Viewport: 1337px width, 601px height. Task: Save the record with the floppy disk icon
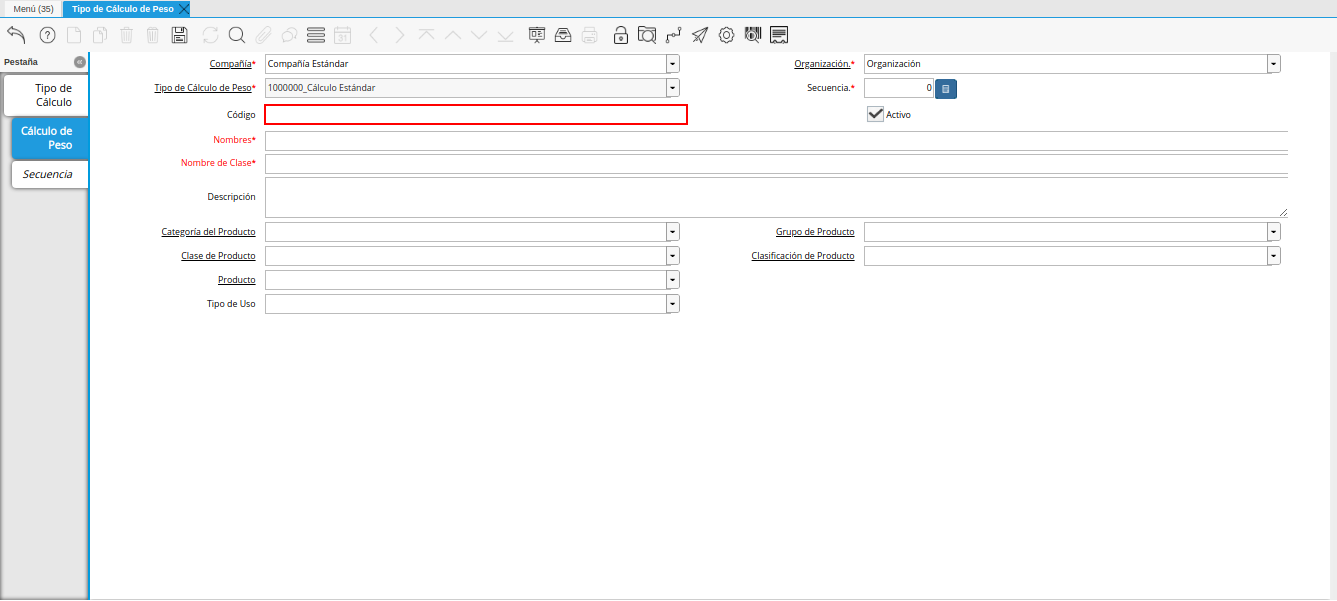coord(179,35)
